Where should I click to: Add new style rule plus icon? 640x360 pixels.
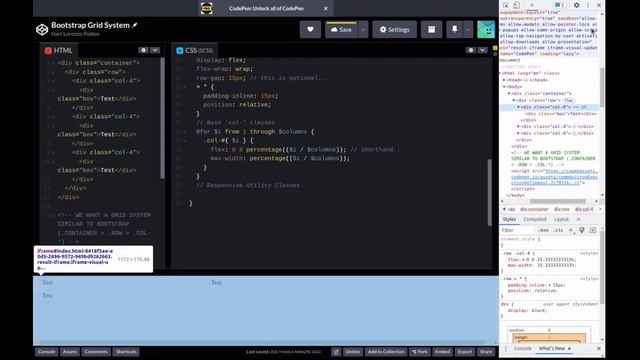point(571,231)
